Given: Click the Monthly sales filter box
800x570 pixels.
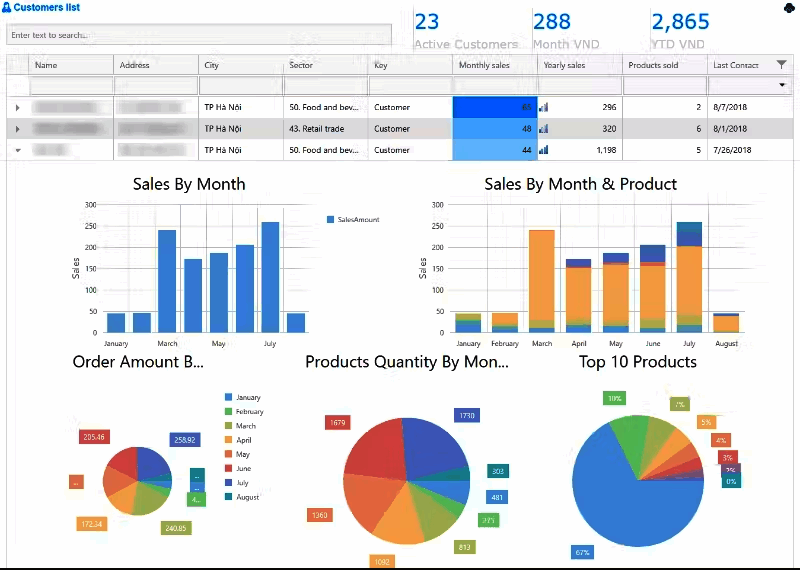Looking at the screenshot, I should pos(495,85).
